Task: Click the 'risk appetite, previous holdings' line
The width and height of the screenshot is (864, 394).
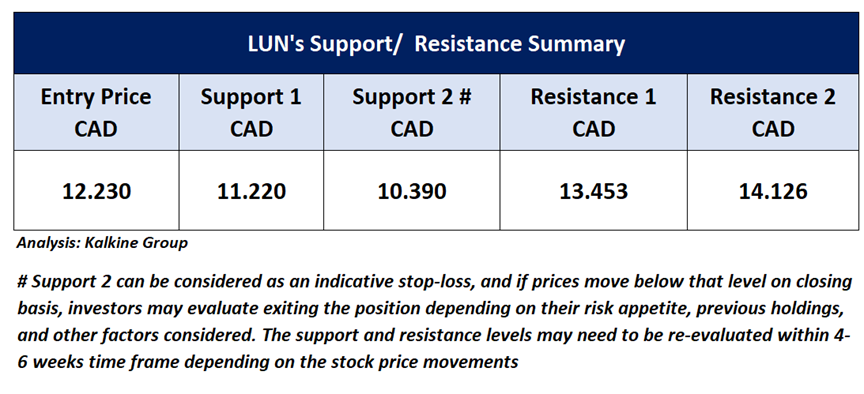Action: 430,309
